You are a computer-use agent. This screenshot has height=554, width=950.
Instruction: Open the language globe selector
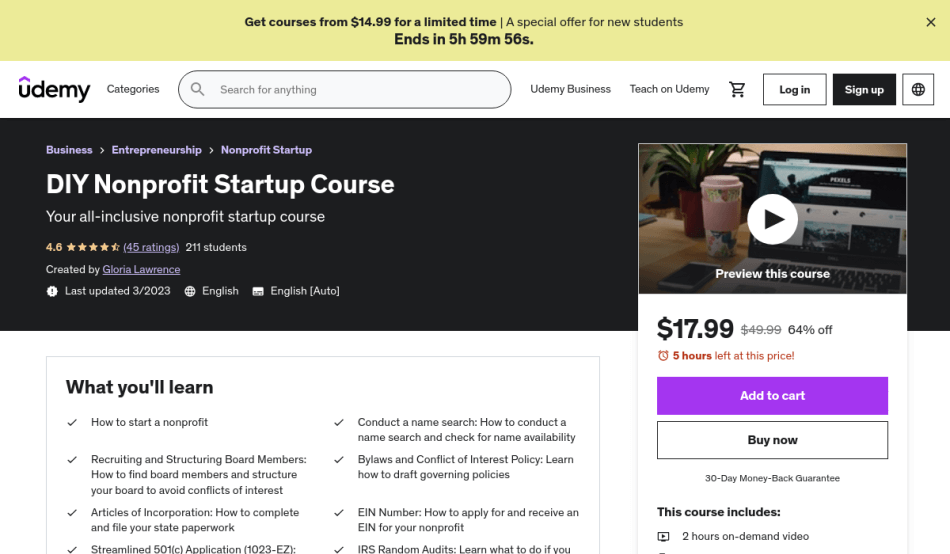click(x=918, y=89)
